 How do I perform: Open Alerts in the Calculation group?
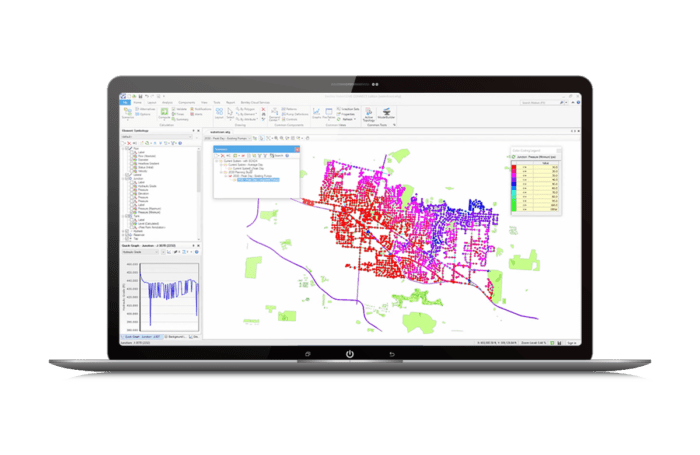(196, 114)
